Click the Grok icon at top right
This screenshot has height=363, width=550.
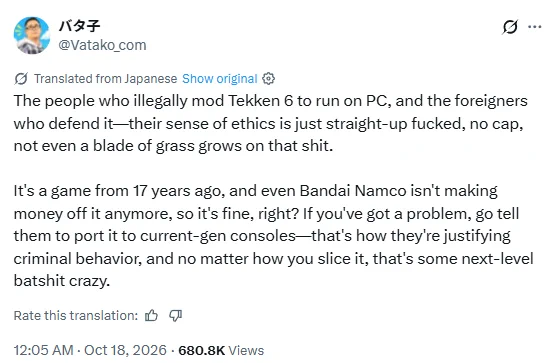[510, 27]
